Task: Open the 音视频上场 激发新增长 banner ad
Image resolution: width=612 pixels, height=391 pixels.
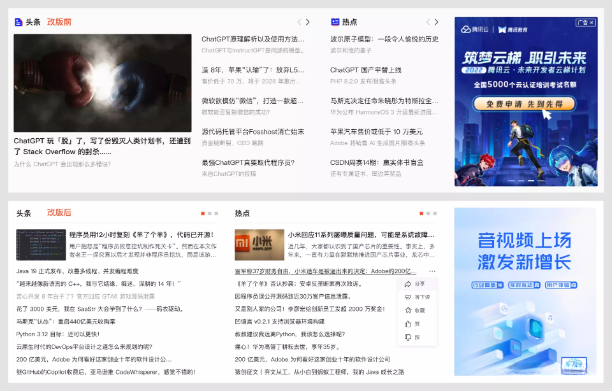Action: [x=525, y=291]
